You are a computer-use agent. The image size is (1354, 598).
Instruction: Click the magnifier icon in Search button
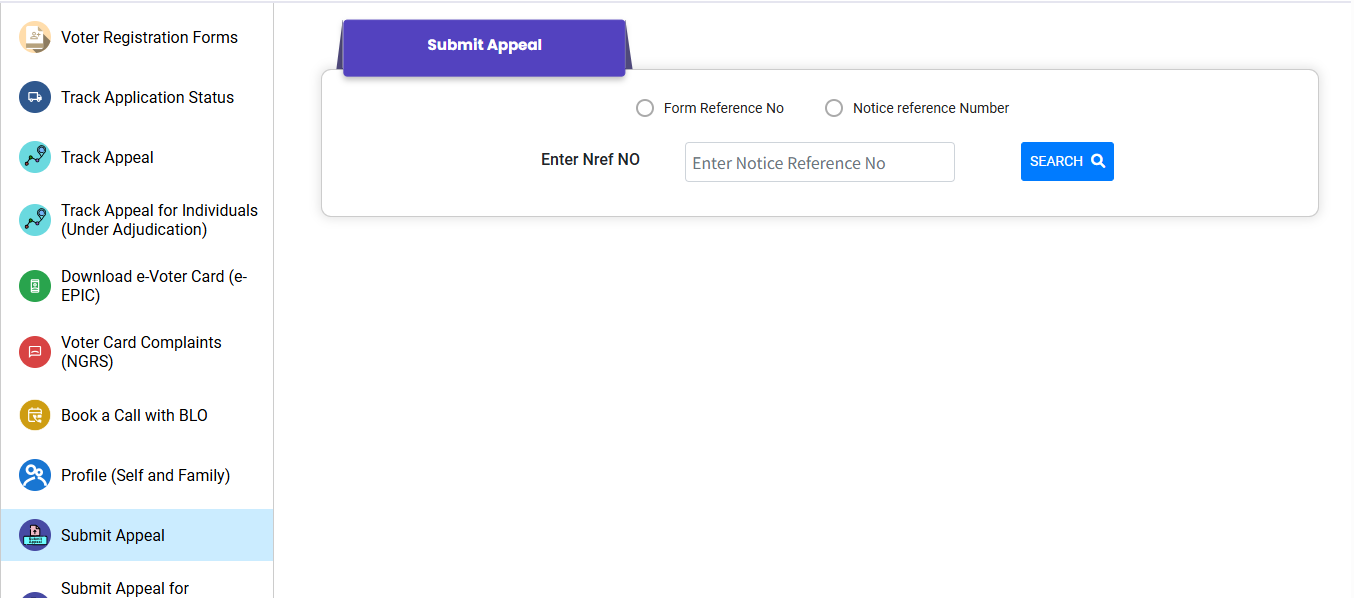(x=1098, y=161)
